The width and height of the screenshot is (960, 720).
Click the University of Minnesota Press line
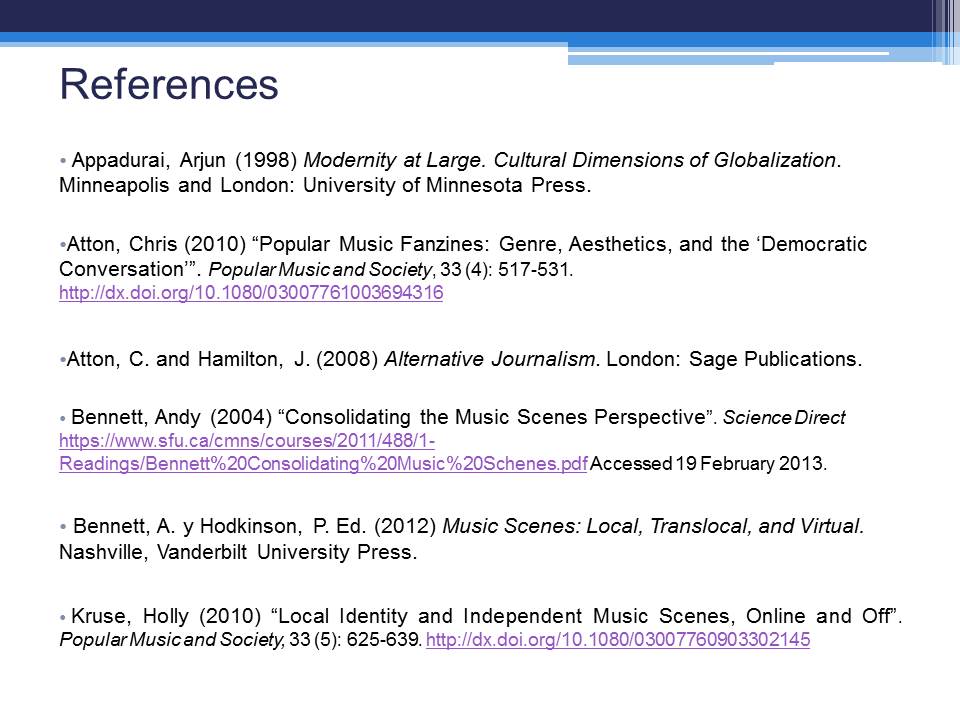coord(326,186)
